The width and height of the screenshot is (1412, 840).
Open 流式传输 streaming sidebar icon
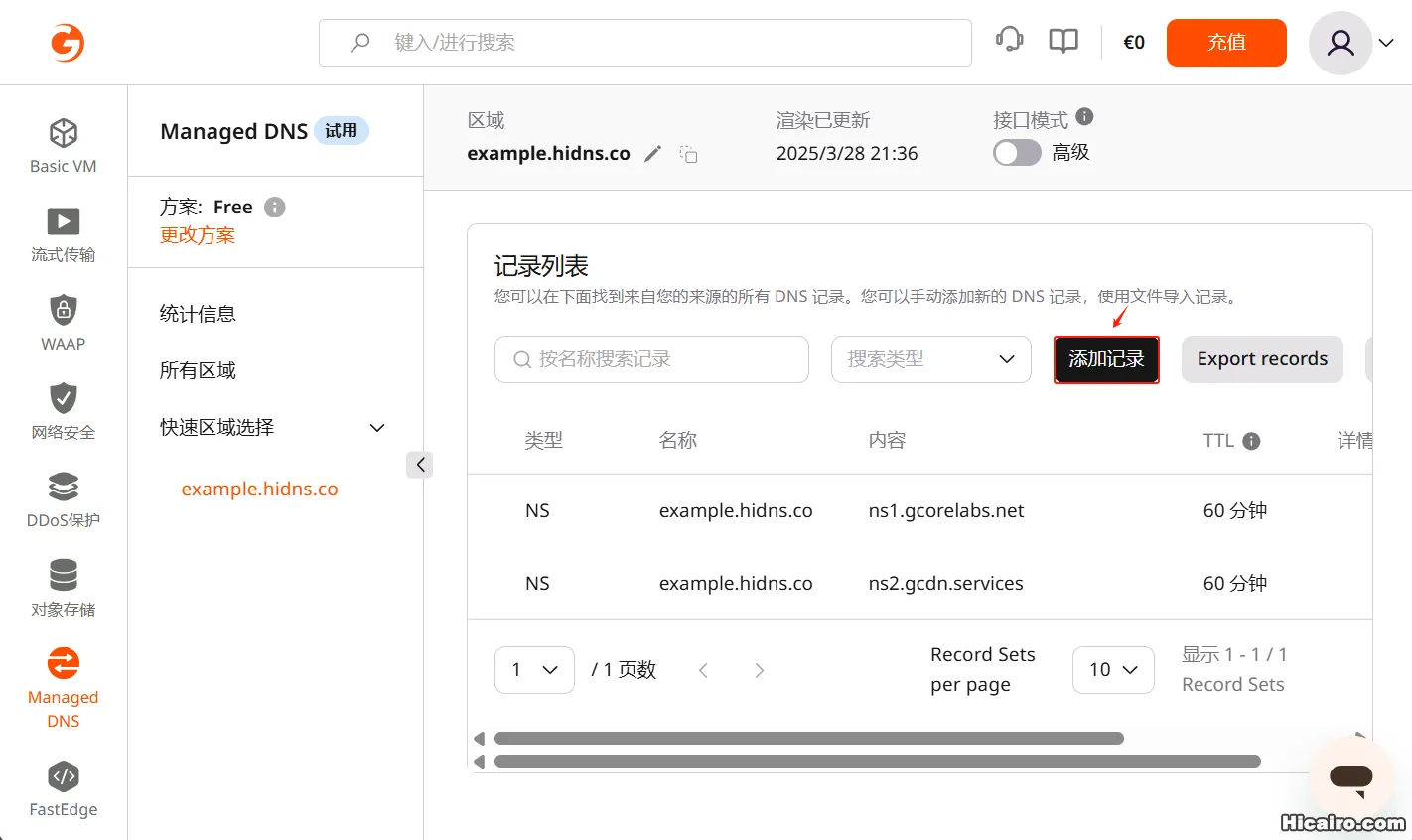pos(64,221)
